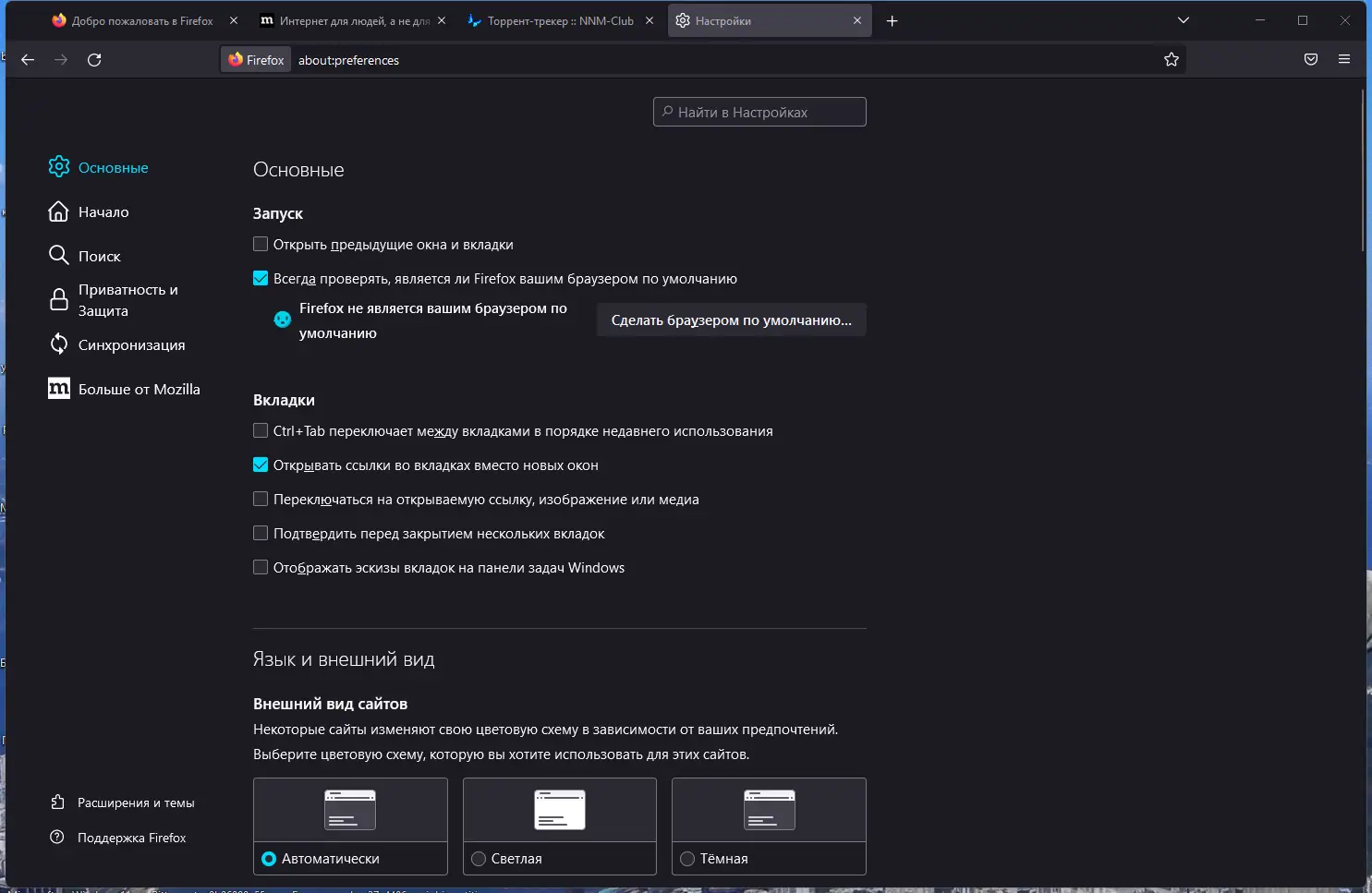Click the lock icon for Приватность и Защита

coord(59,299)
